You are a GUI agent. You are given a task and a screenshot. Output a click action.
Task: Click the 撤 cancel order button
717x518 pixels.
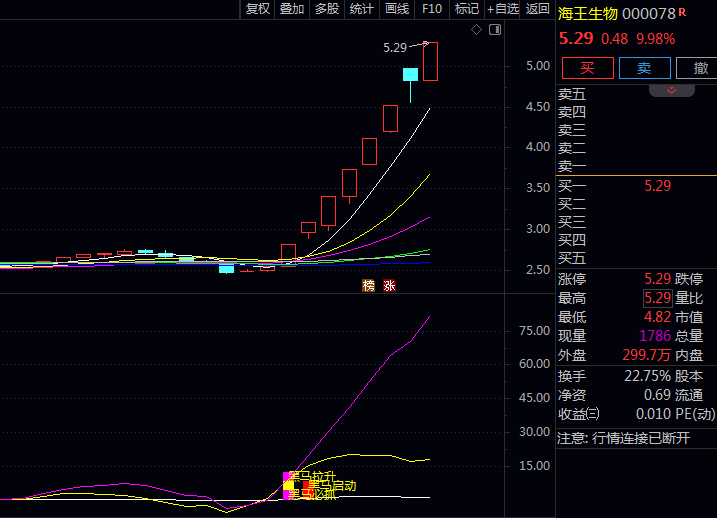[x=697, y=68]
